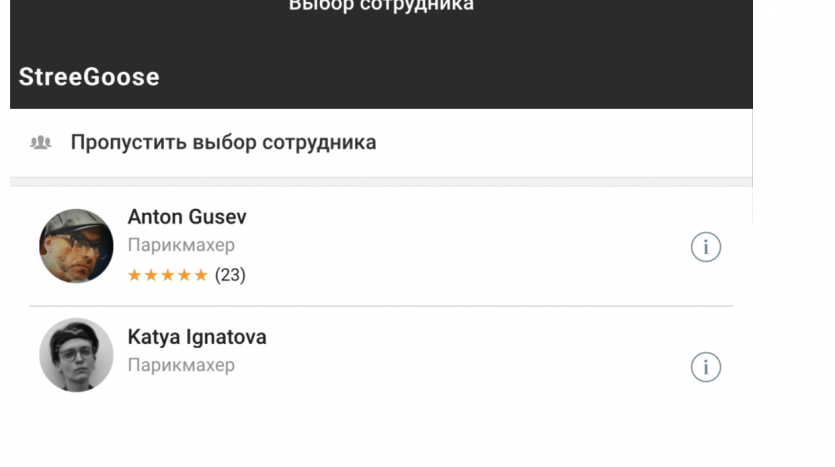
Task: Tap Katya Ignatova's profile photo
Action: click(76, 355)
